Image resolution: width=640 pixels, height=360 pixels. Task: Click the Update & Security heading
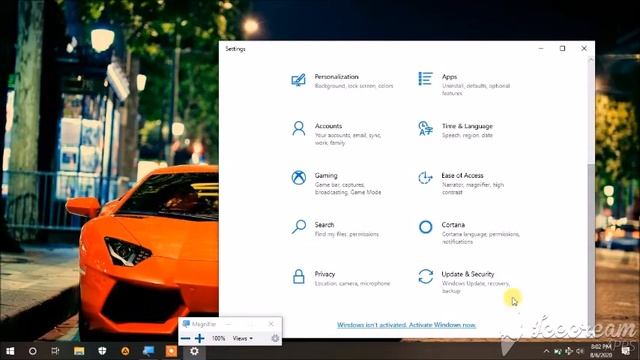pyautogui.click(x=468, y=274)
